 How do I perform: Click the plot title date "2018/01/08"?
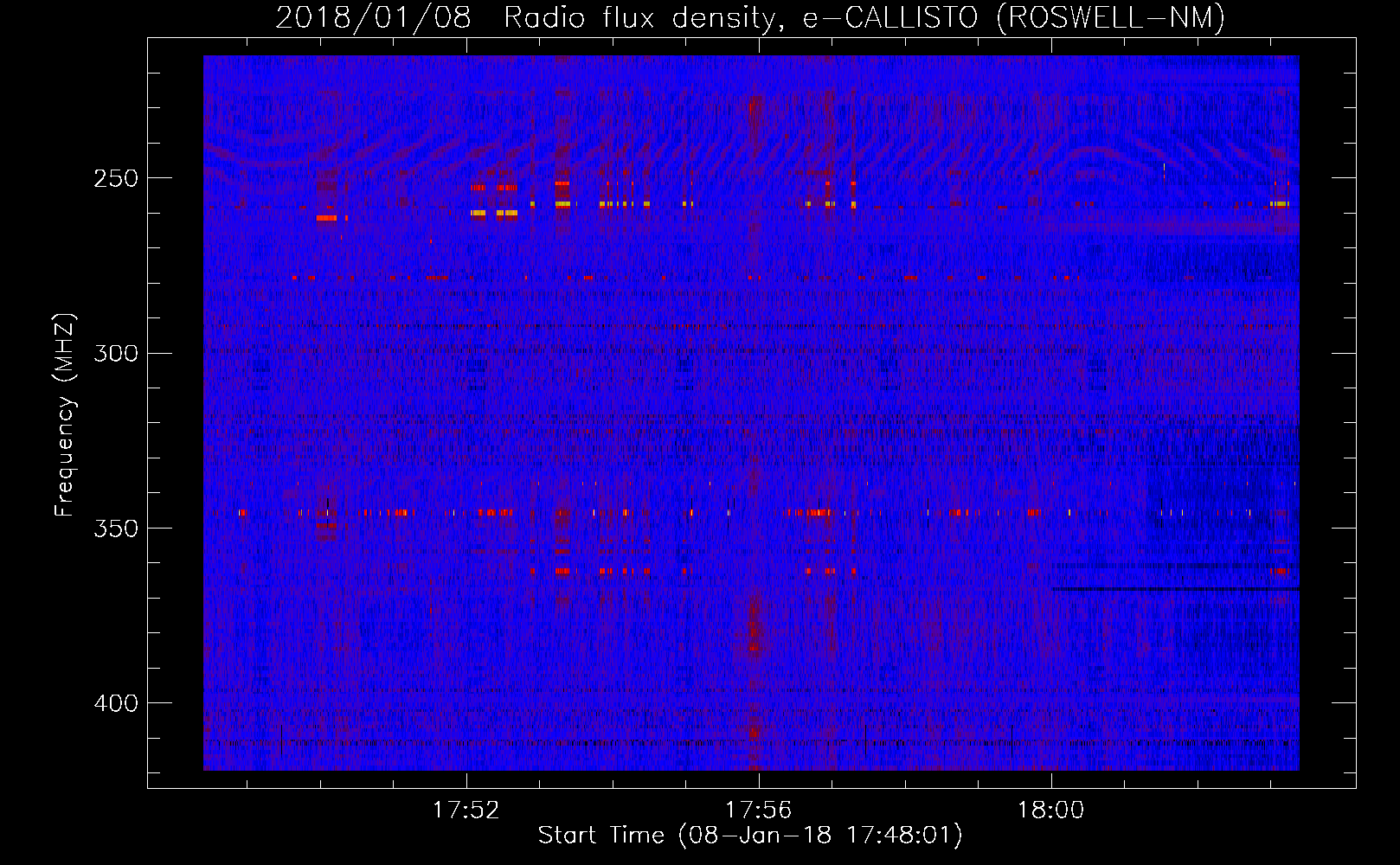(x=374, y=17)
